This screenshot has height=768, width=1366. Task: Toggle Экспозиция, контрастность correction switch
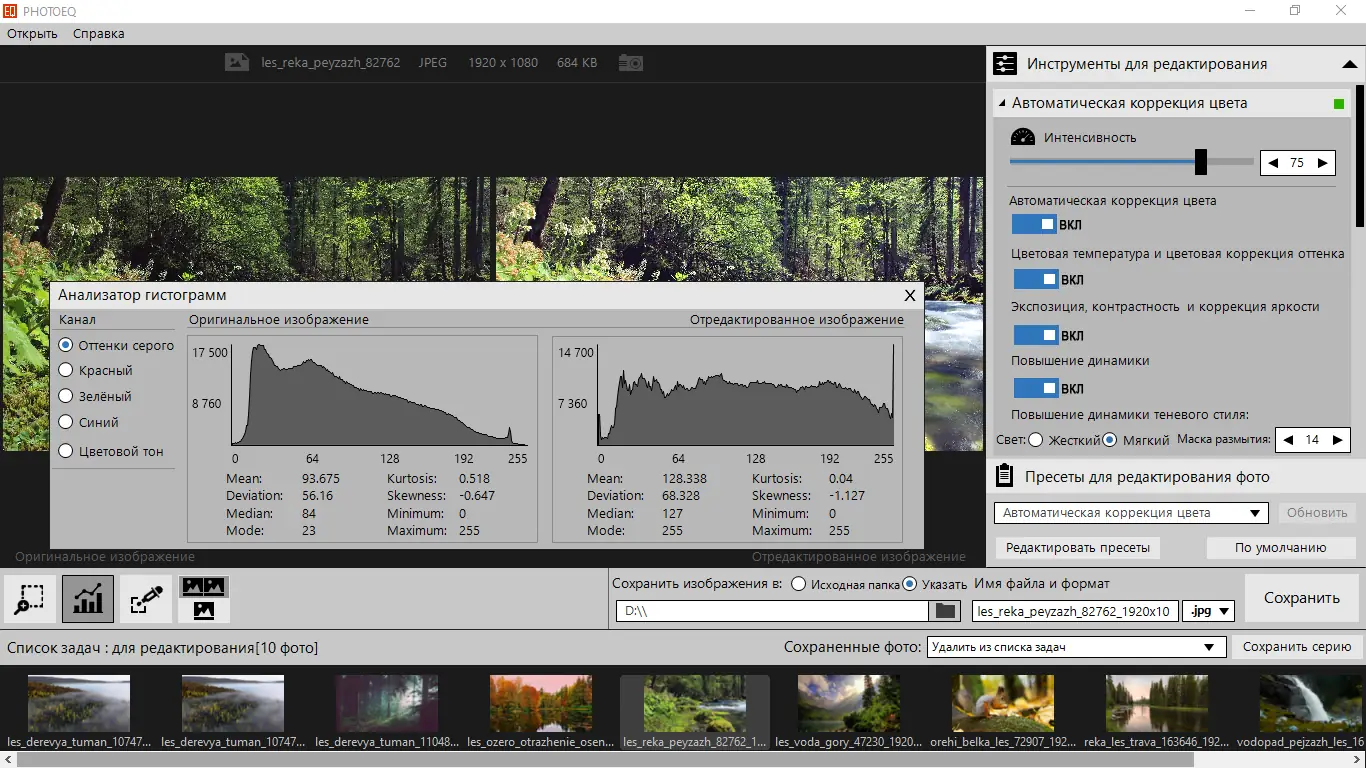pos(1036,335)
